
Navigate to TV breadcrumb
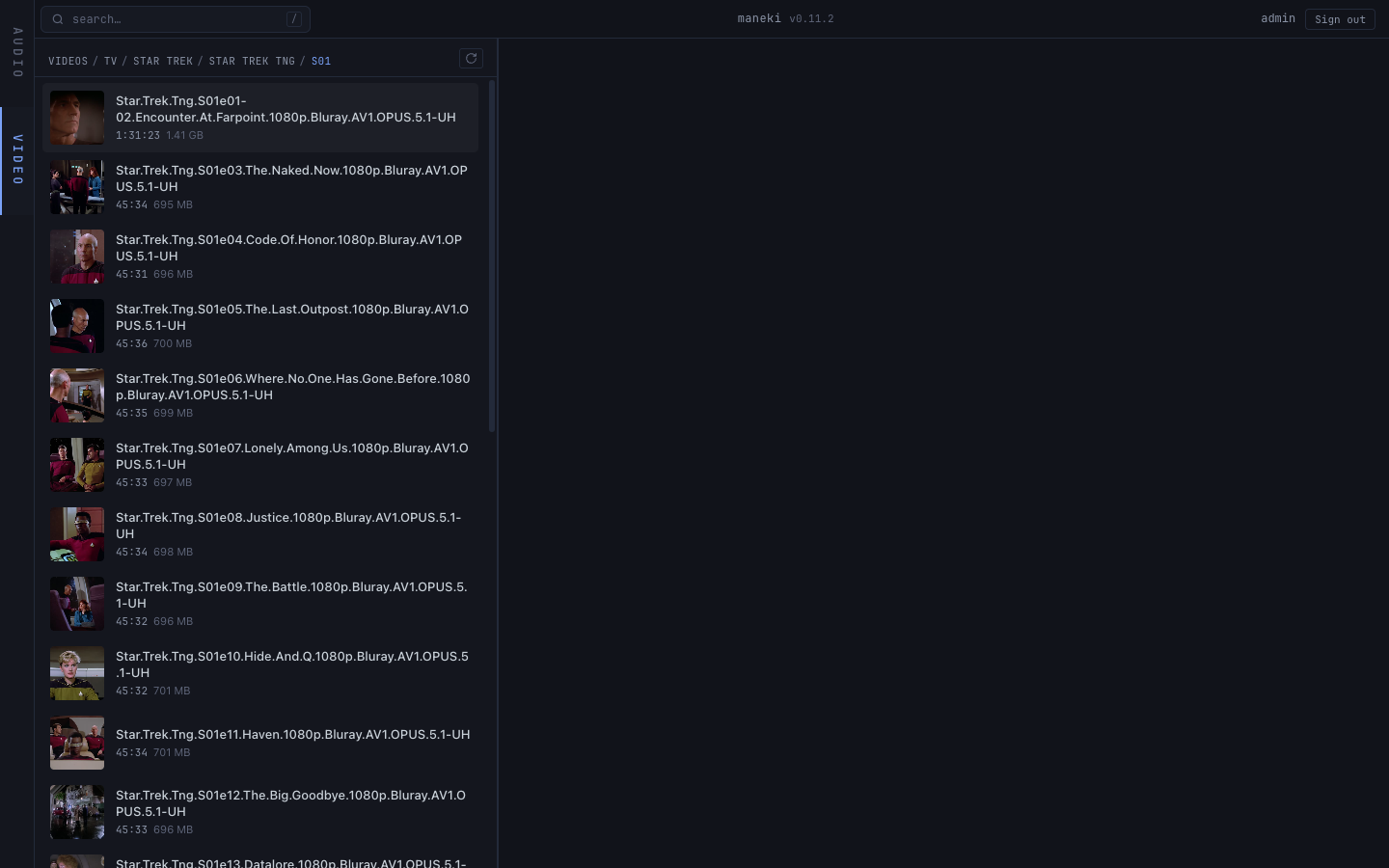point(110,61)
